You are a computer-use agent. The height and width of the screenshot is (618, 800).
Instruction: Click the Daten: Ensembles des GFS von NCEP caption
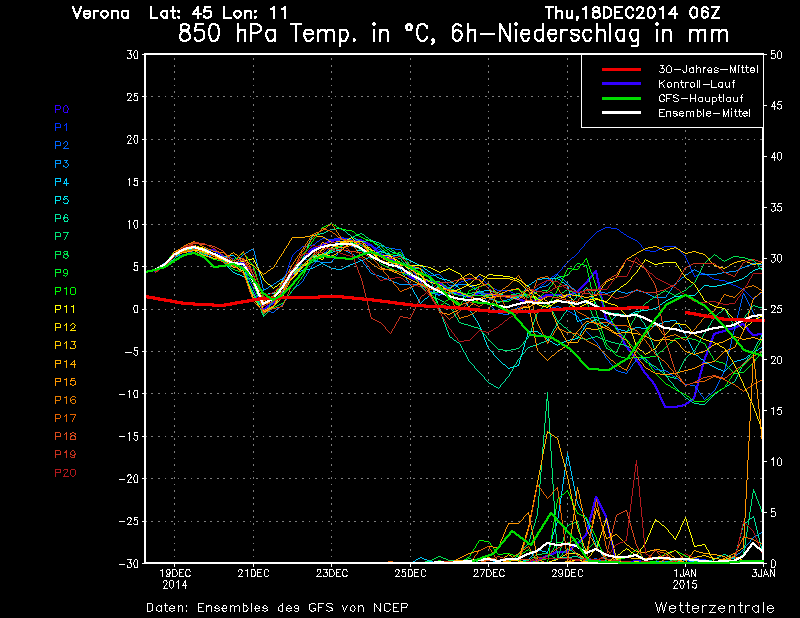click(277, 608)
